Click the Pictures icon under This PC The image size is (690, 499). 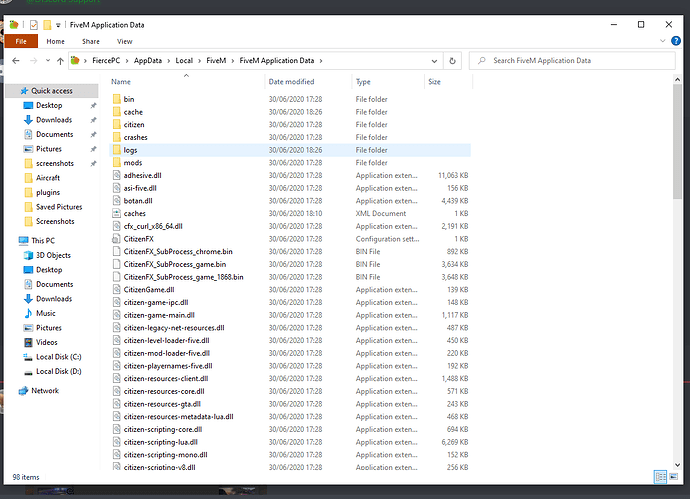pos(28,328)
